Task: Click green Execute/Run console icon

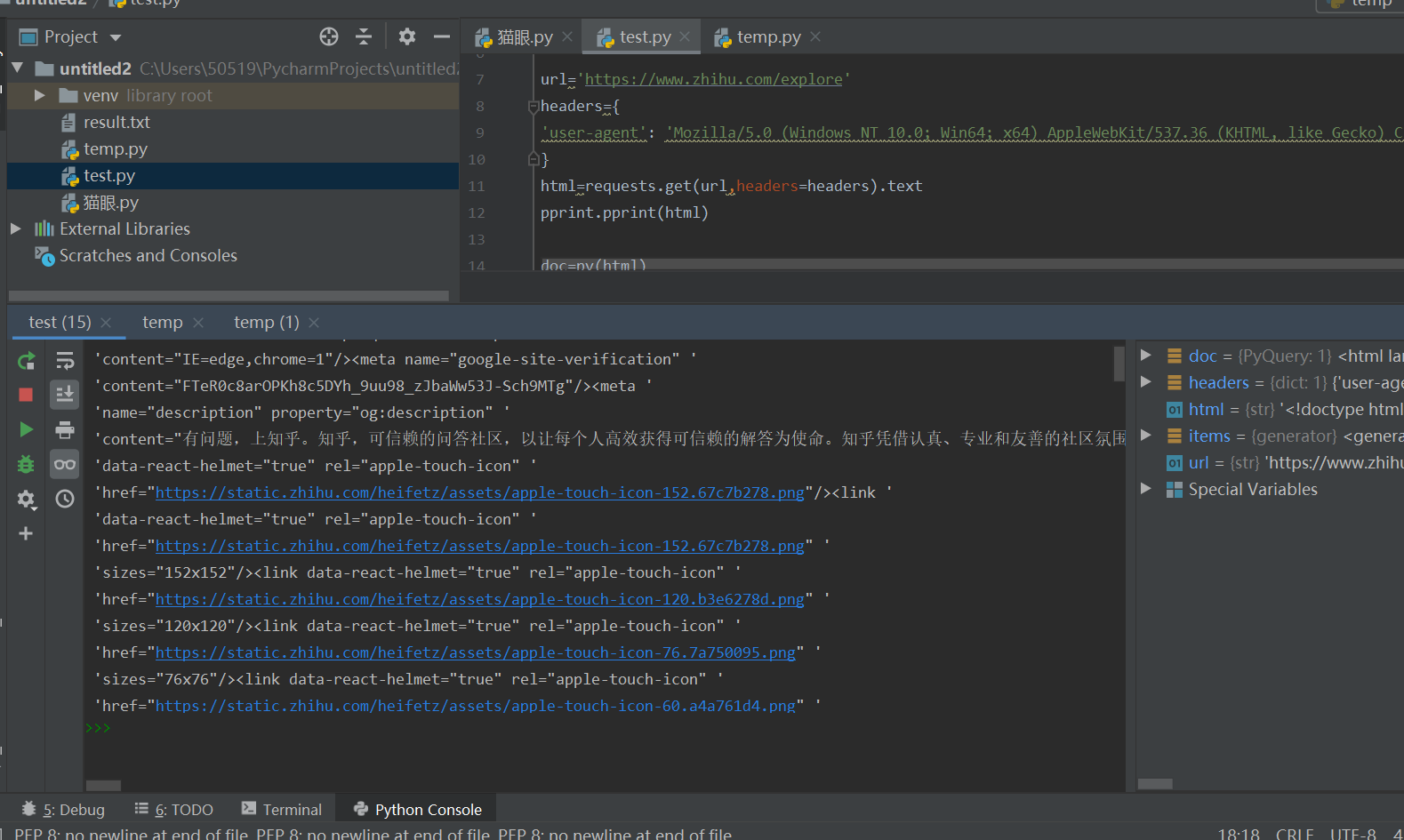Action: point(27,430)
